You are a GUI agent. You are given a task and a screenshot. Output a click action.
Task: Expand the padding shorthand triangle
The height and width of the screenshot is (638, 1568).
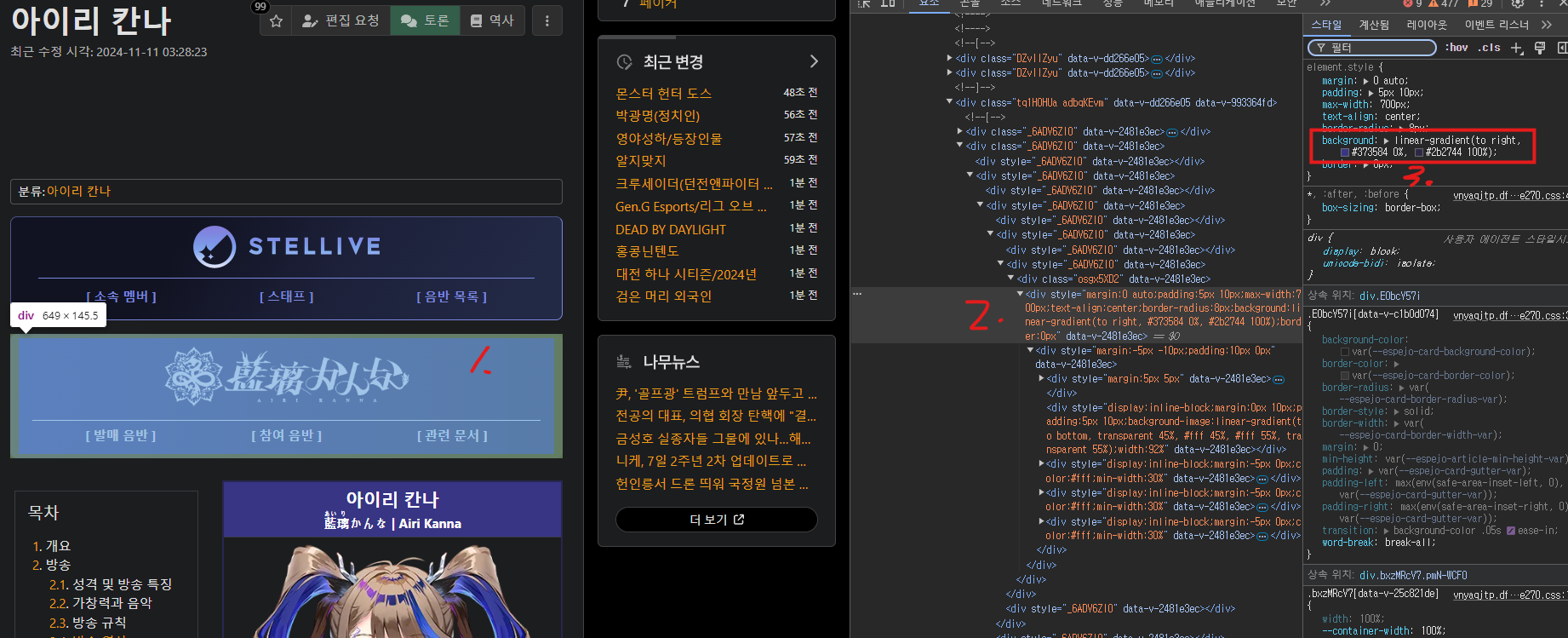[x=1371, y=93]
